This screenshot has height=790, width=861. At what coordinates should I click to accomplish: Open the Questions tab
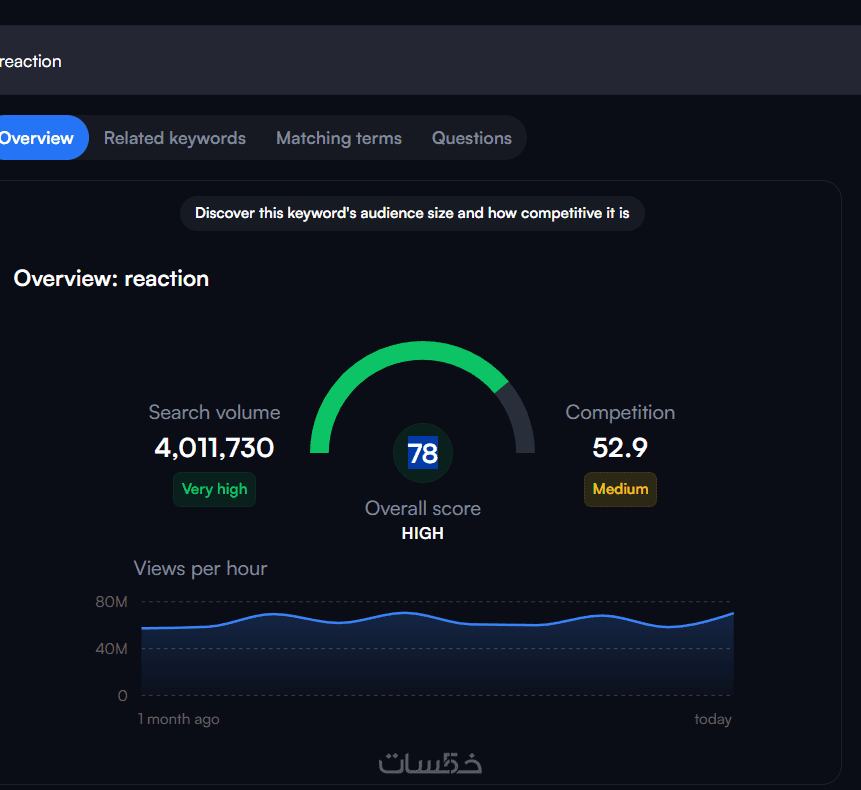pos(472,138)
